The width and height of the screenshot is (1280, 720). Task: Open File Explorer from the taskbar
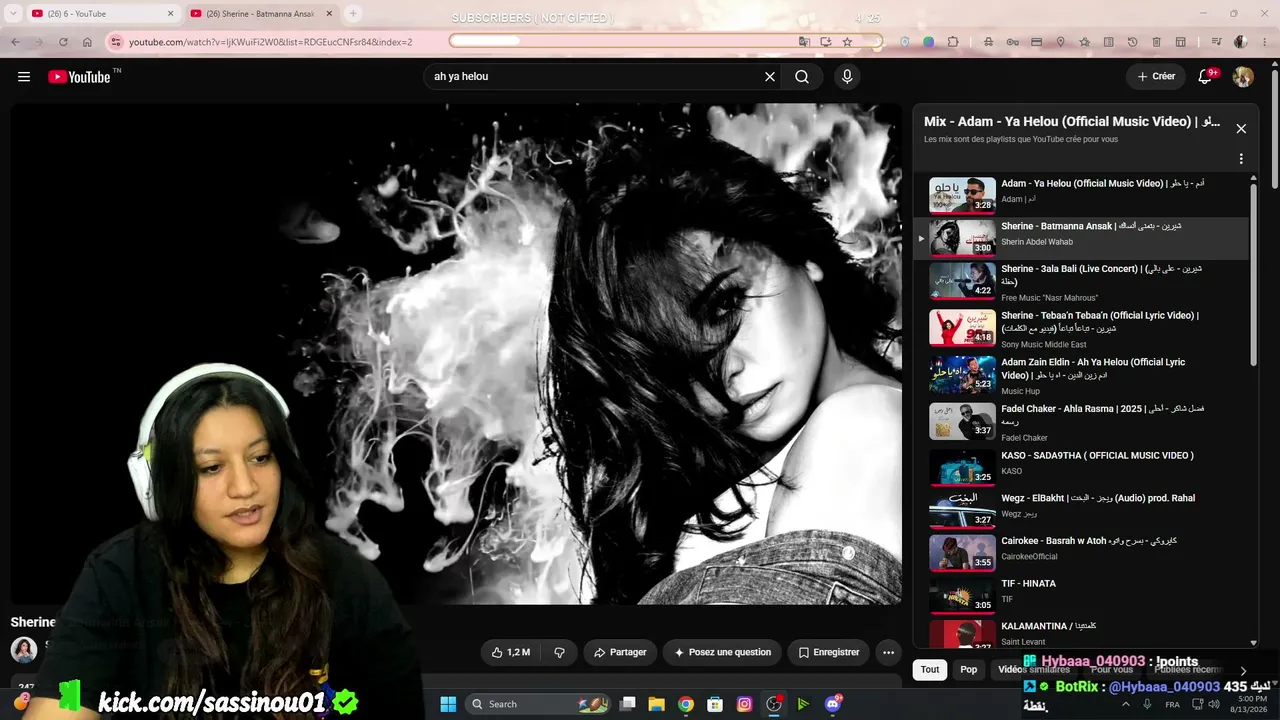click(x=657, y=704)
